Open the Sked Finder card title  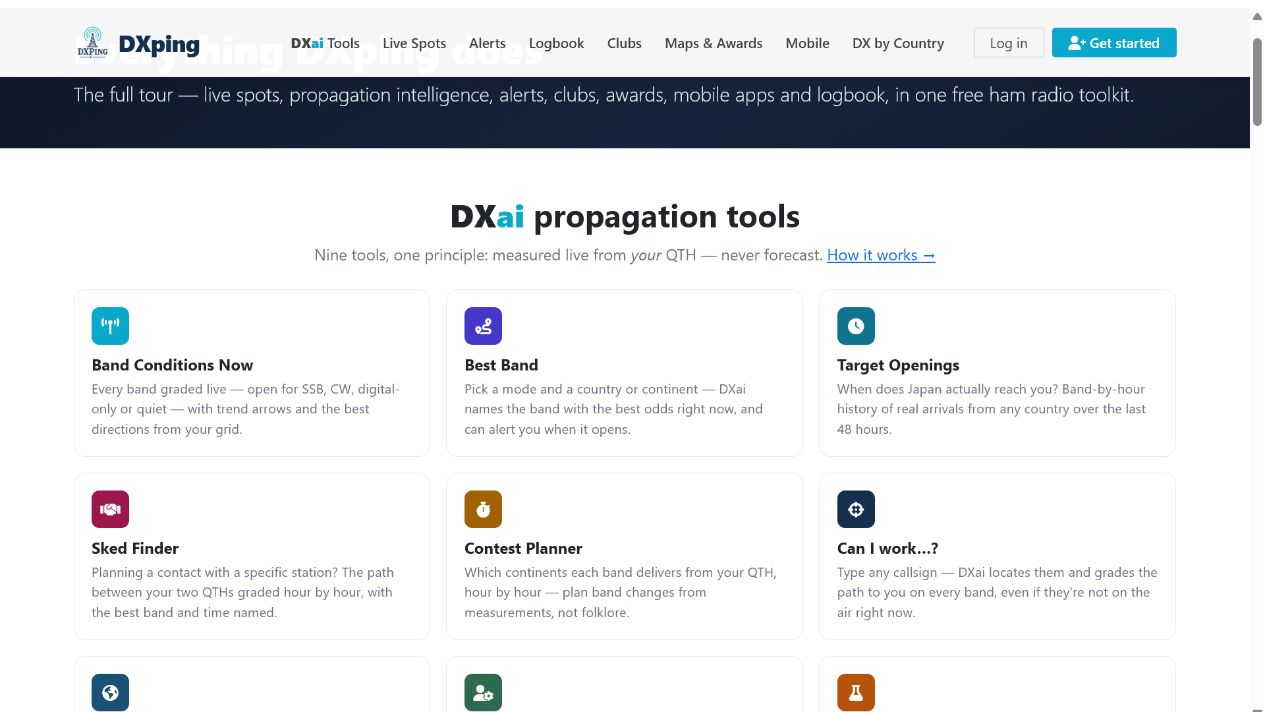(x=135, y=548)
